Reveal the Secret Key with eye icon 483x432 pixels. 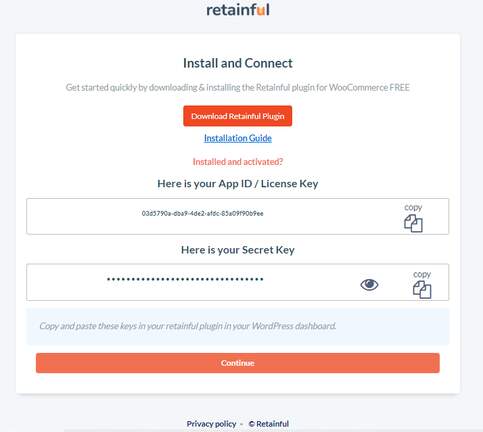(x=369, y=285)
